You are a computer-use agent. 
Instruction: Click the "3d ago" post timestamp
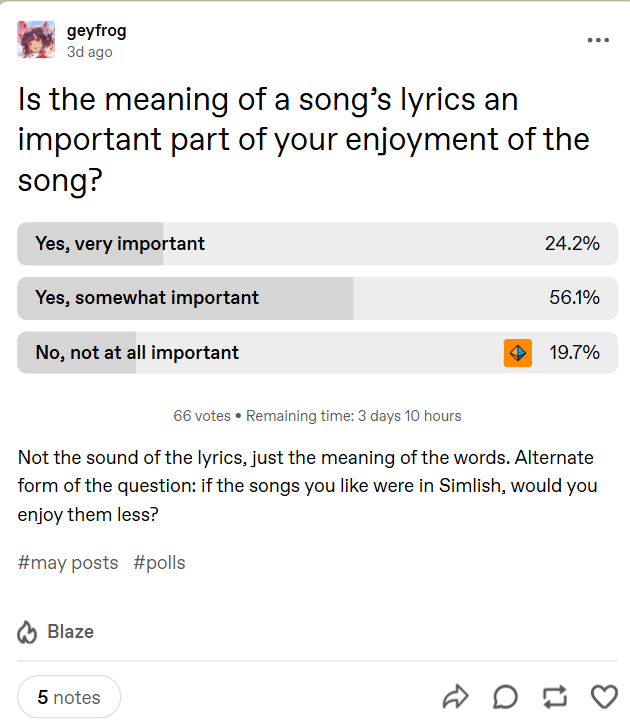pyautogui.click(x=89, y=52)
